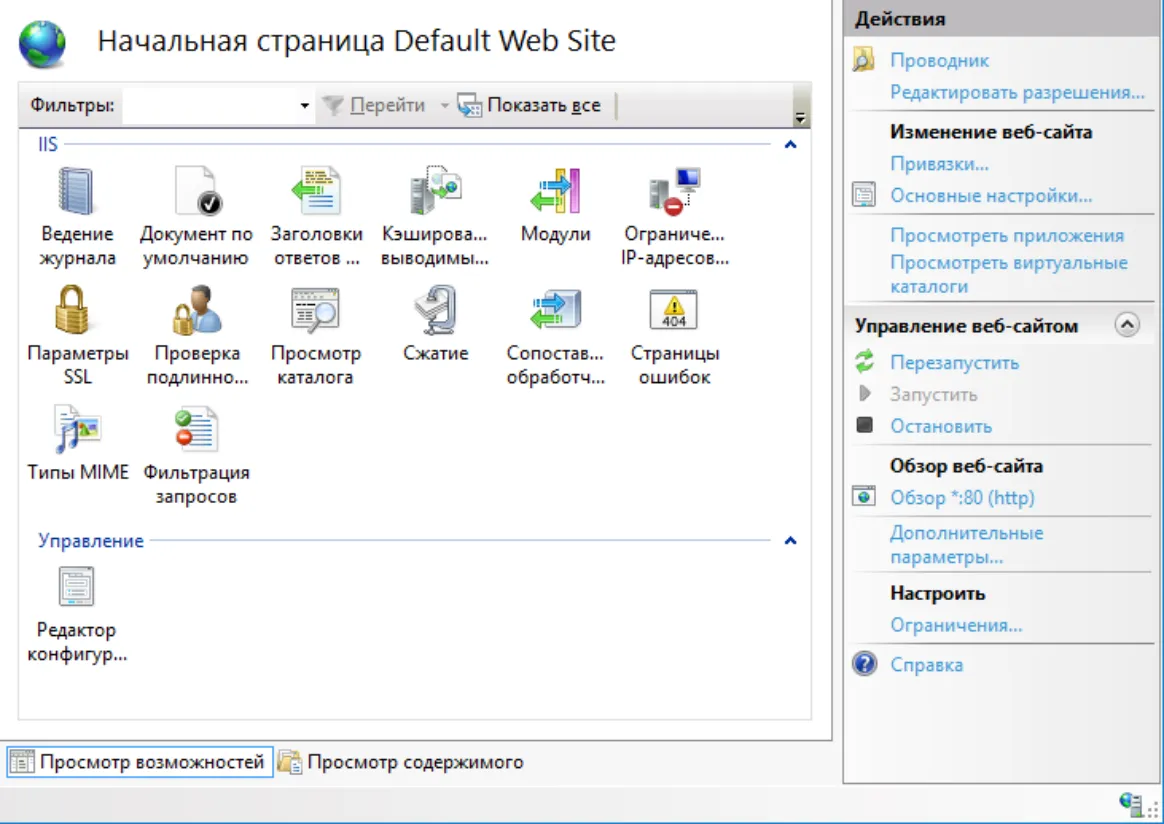
Task: Open Проверка подлинности feature
Action: click(197, 336)
